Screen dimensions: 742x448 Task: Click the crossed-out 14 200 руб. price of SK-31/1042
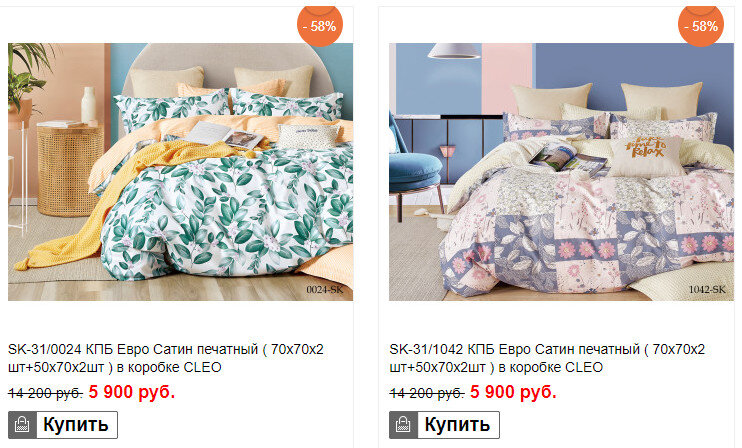[x=427, y=393]
